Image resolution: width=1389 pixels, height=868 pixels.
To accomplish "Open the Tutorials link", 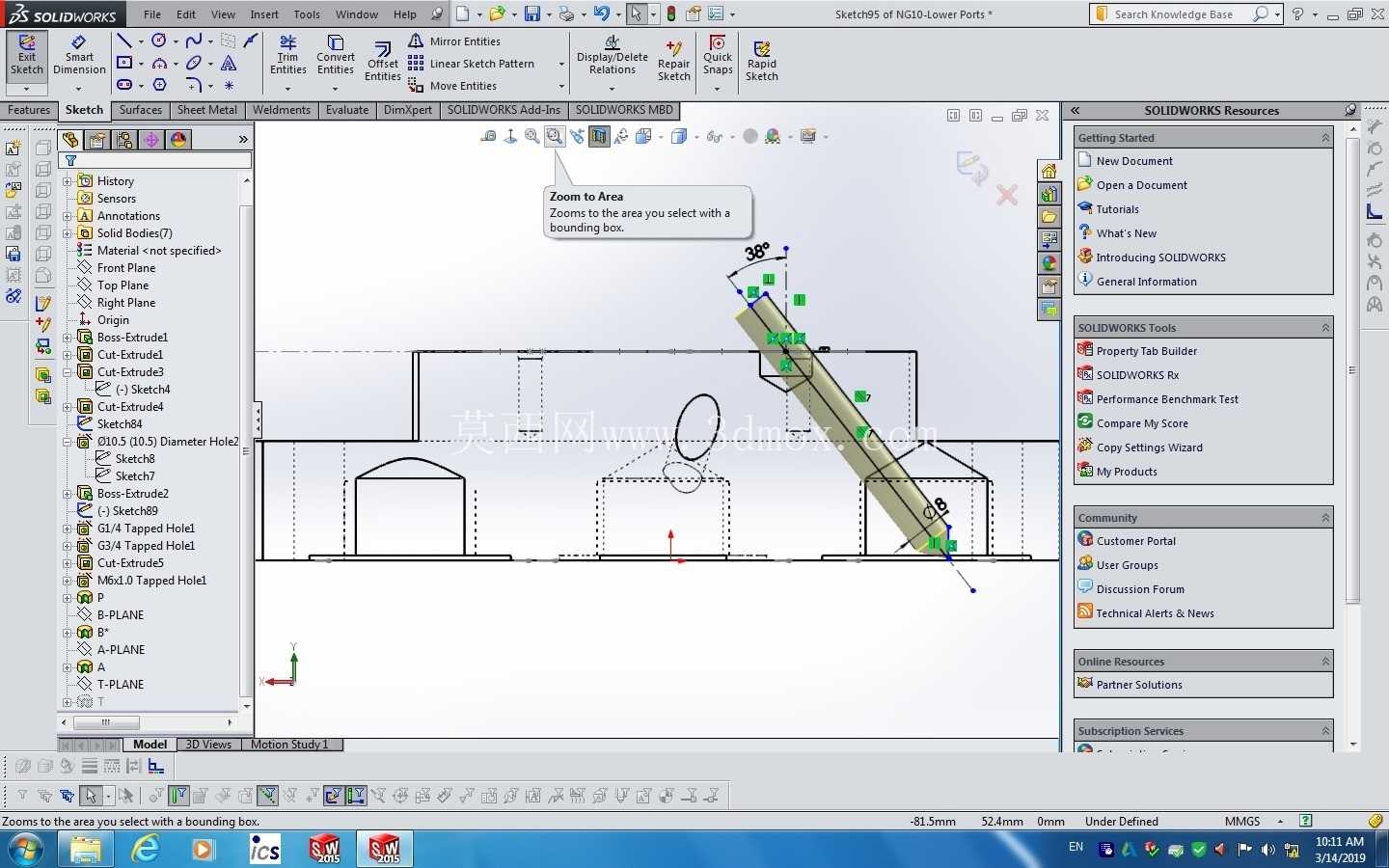I will (x=1117, y=209).
